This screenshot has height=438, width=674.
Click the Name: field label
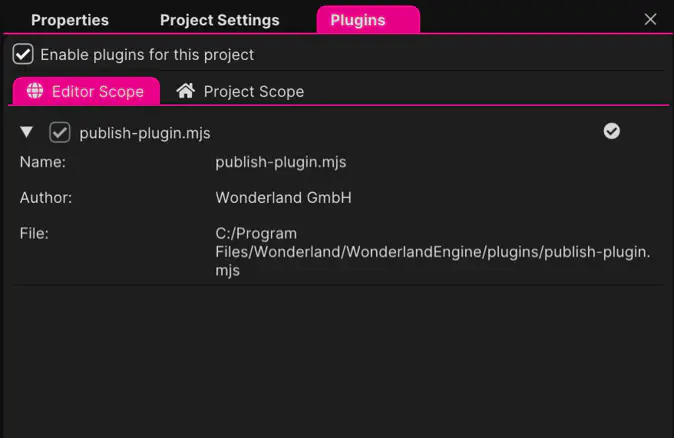pos(43,161)
